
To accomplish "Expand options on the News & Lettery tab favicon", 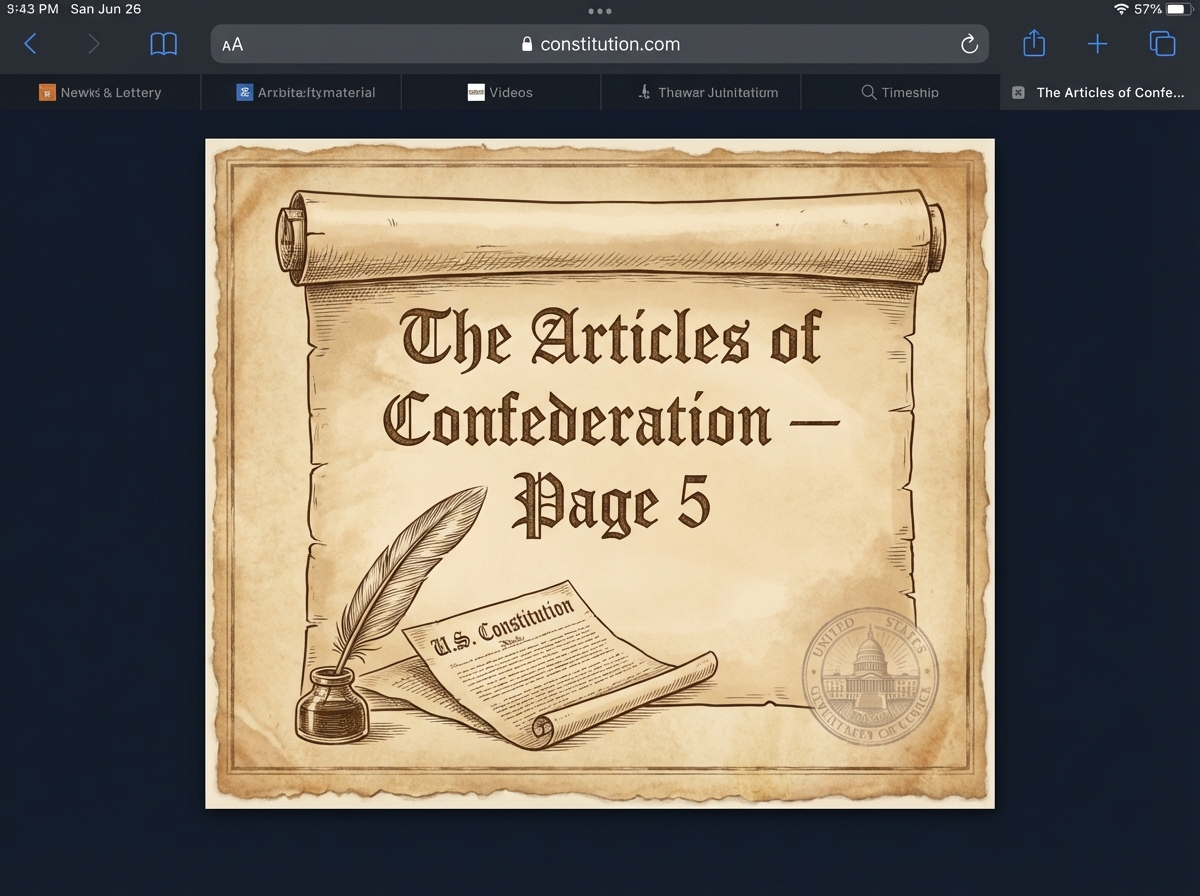I will point(47,92).
